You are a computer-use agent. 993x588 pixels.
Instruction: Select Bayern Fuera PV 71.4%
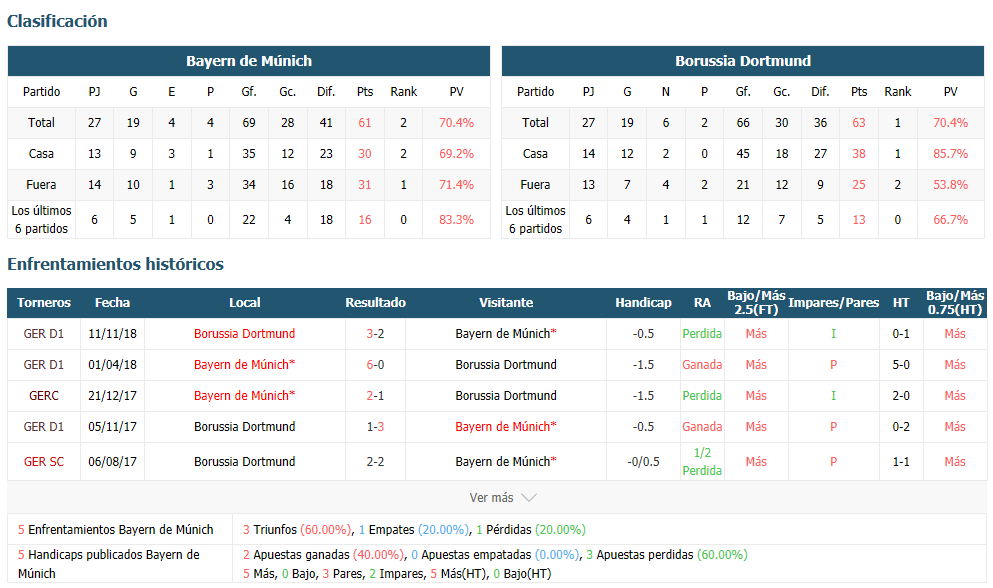tap(456, 185)
